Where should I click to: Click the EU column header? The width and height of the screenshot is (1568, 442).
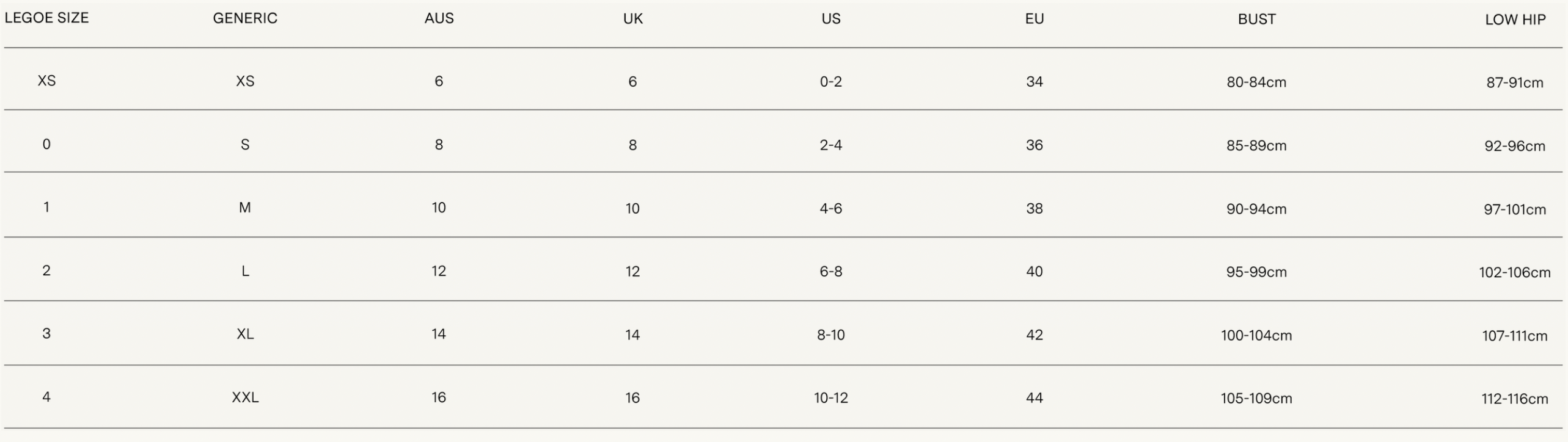[1034, 19]
